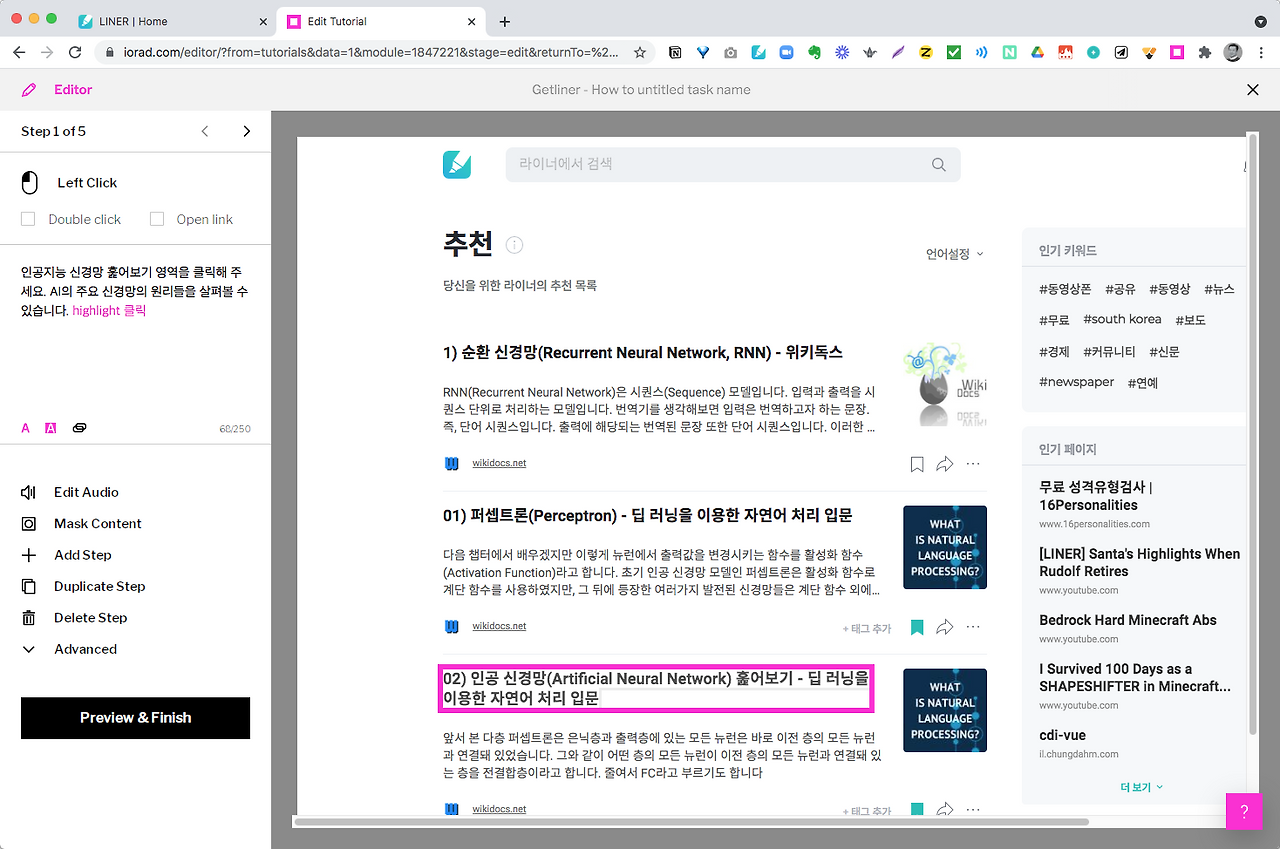Select the #south korea keyword tag
The width and height of the screenshot is (1280, 849).
coord(1122,319)
